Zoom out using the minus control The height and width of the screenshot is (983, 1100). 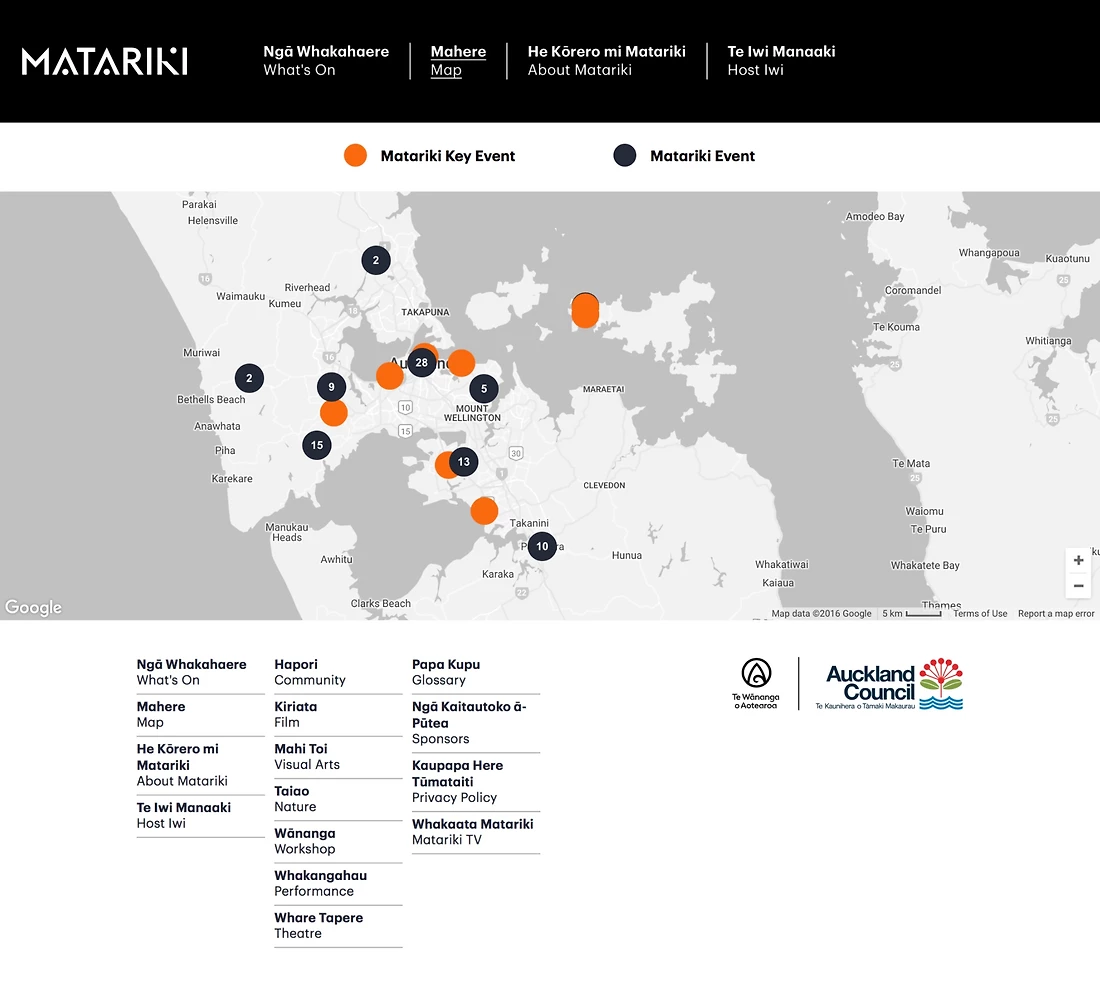pyautogui.click(x=1078, y=585)
